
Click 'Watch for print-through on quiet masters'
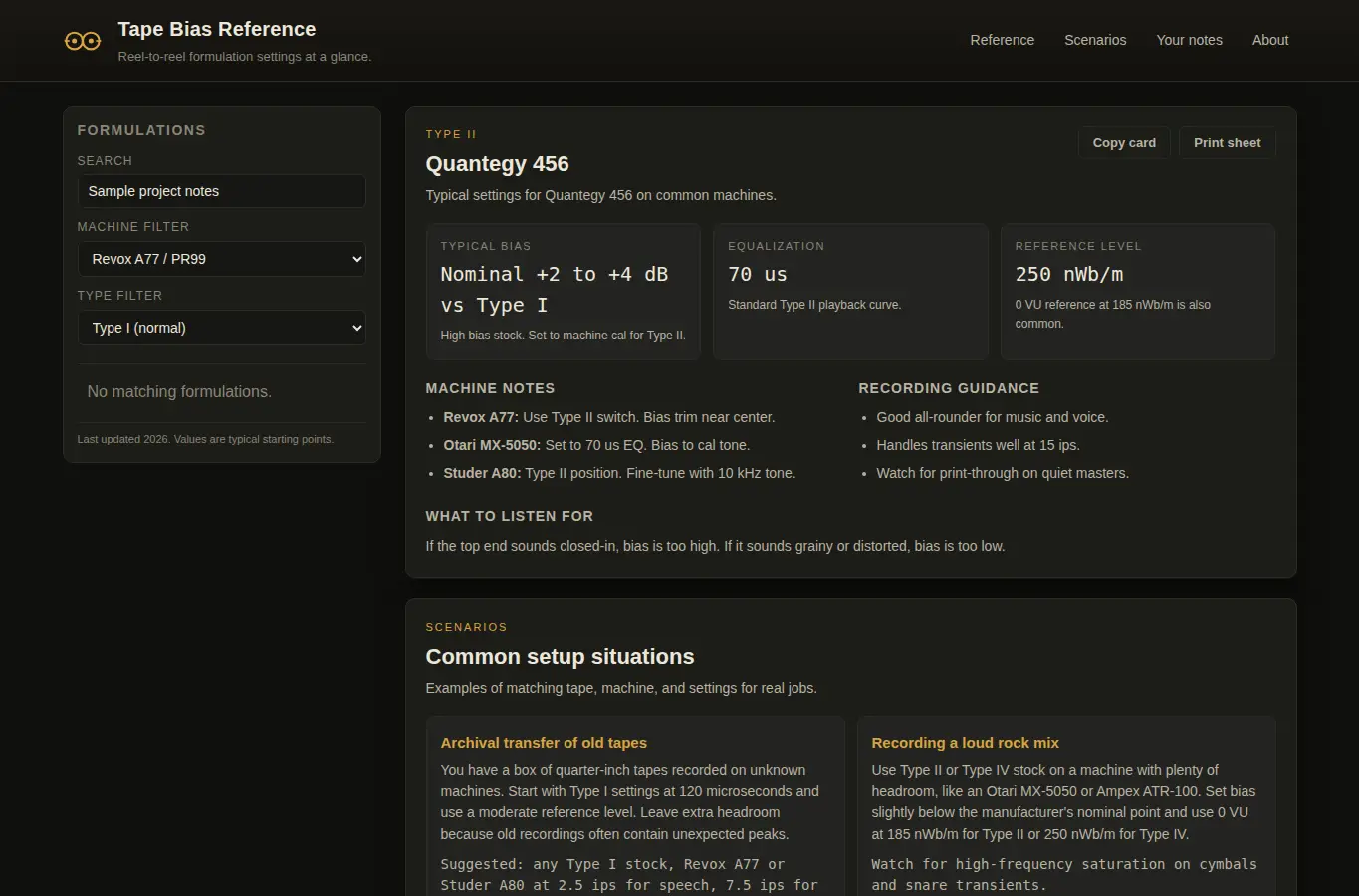pos(1003,473)
